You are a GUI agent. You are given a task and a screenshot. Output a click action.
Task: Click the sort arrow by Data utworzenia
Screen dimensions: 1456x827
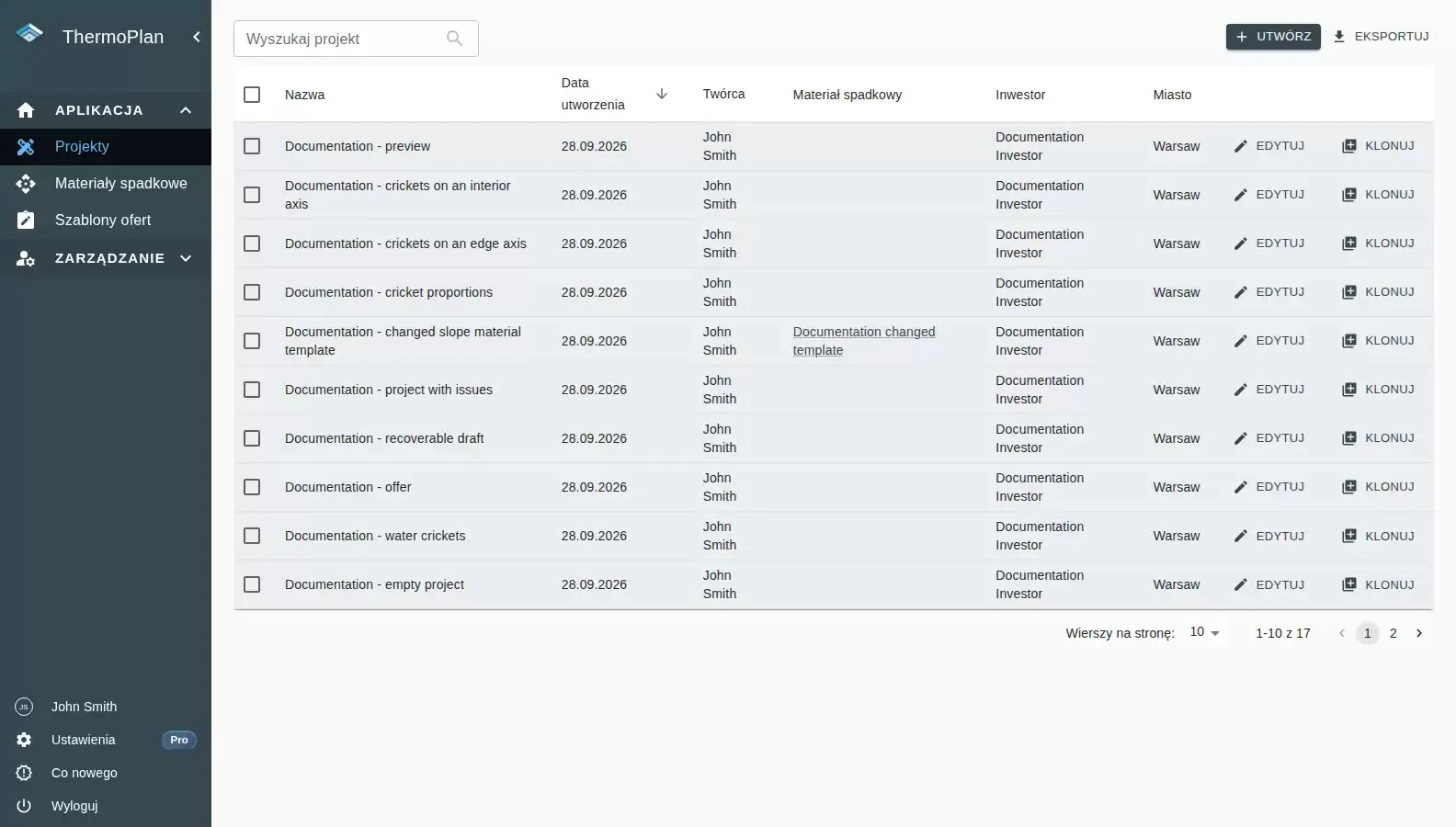[661, 94]
